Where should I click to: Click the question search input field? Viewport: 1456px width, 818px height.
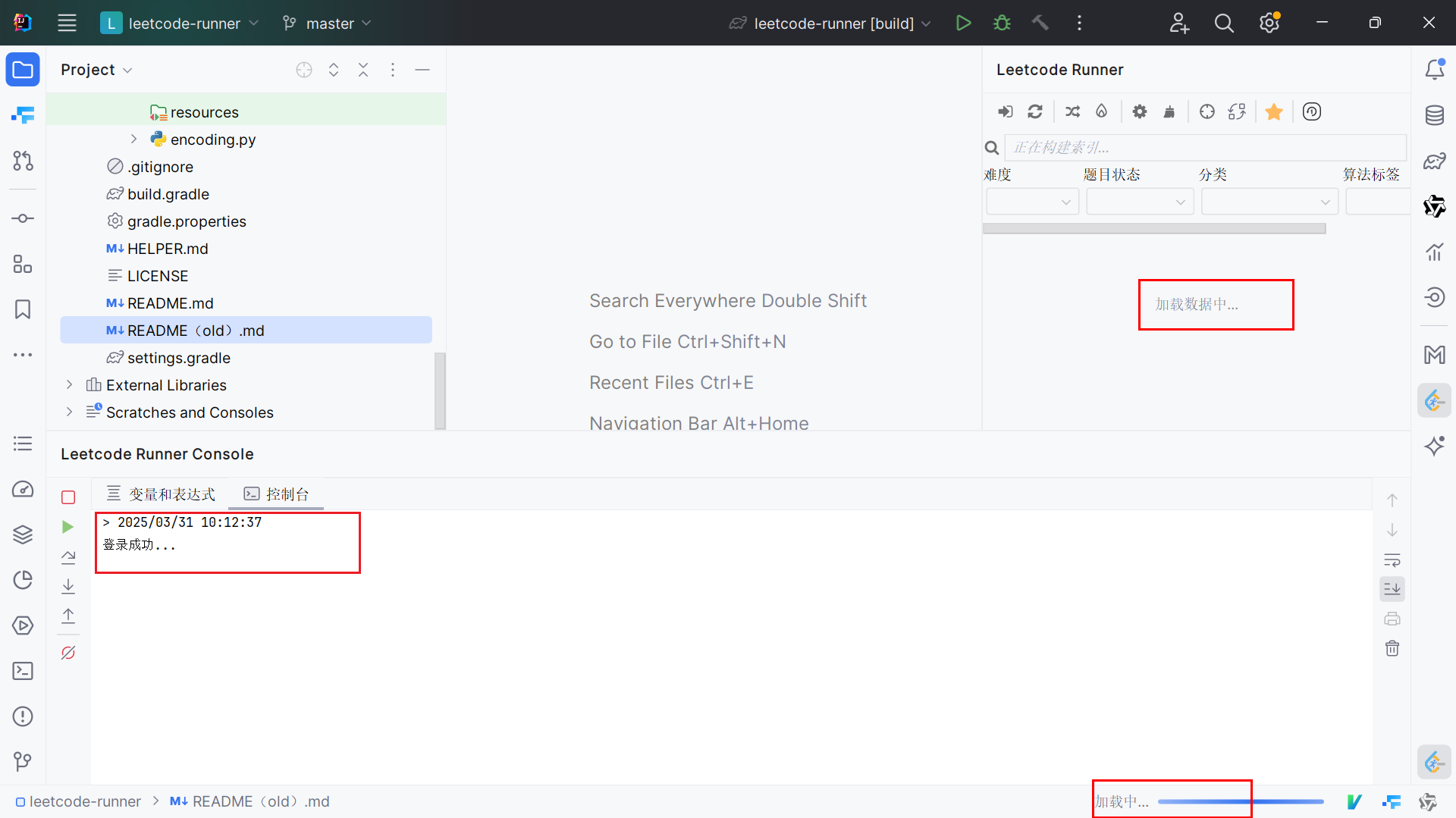[1204, 147]
